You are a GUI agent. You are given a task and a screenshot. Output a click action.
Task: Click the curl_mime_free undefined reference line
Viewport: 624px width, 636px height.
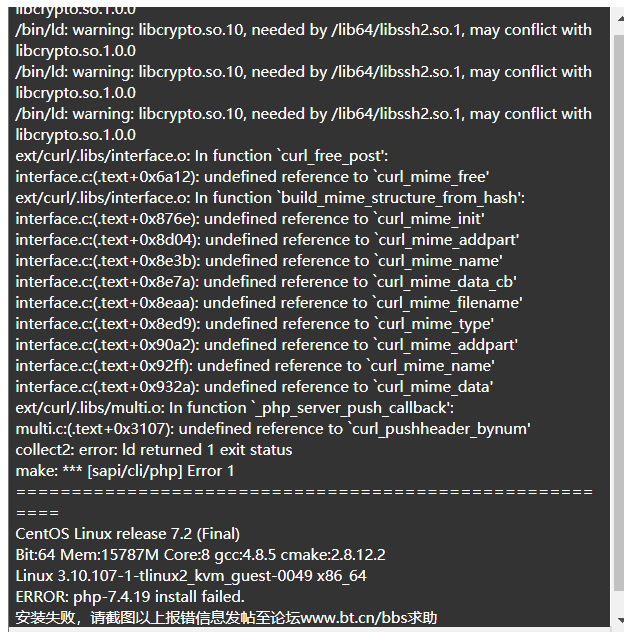252,177
